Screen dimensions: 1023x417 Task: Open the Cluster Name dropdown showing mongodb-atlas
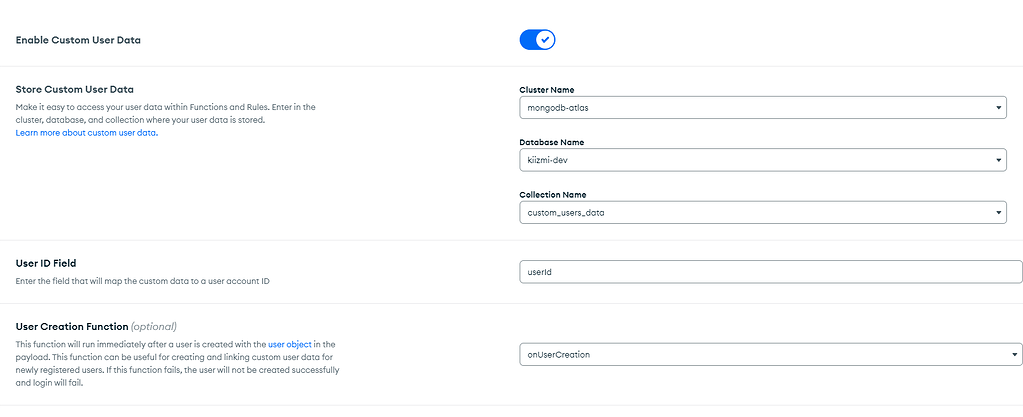(x=762, y=107)
